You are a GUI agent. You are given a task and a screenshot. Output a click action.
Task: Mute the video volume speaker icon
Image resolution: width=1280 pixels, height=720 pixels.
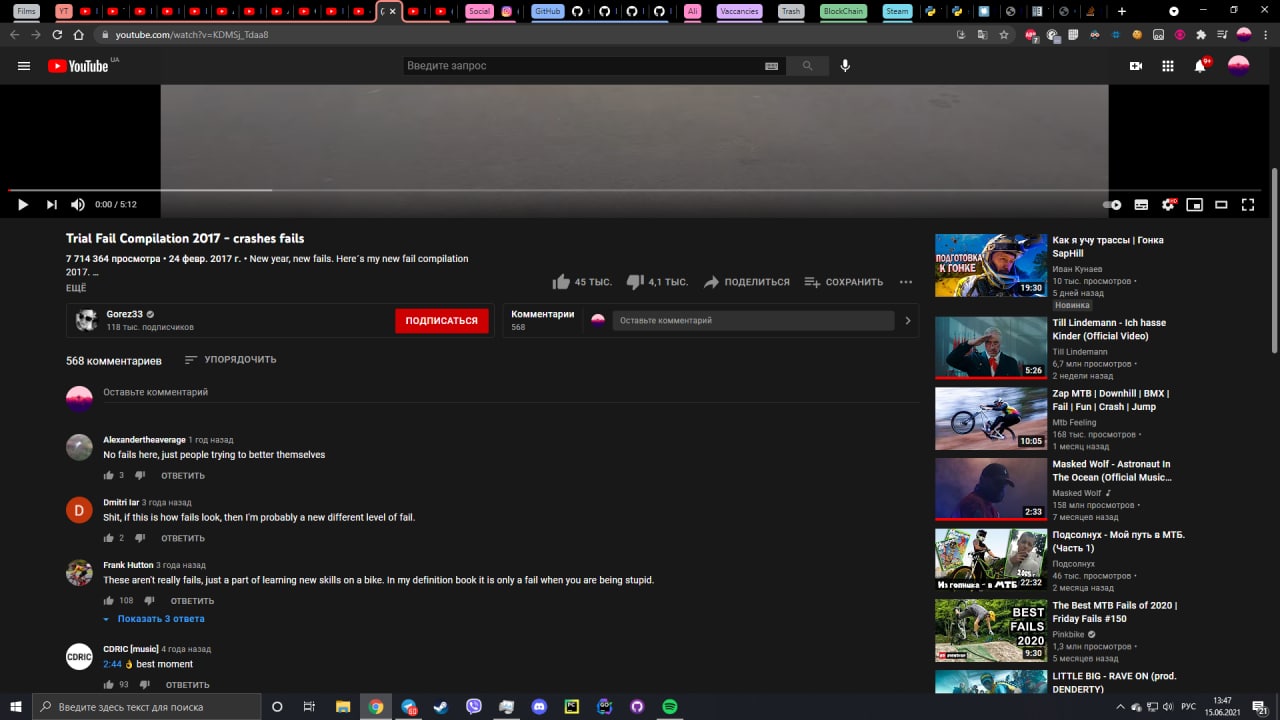tap(78, 204)
